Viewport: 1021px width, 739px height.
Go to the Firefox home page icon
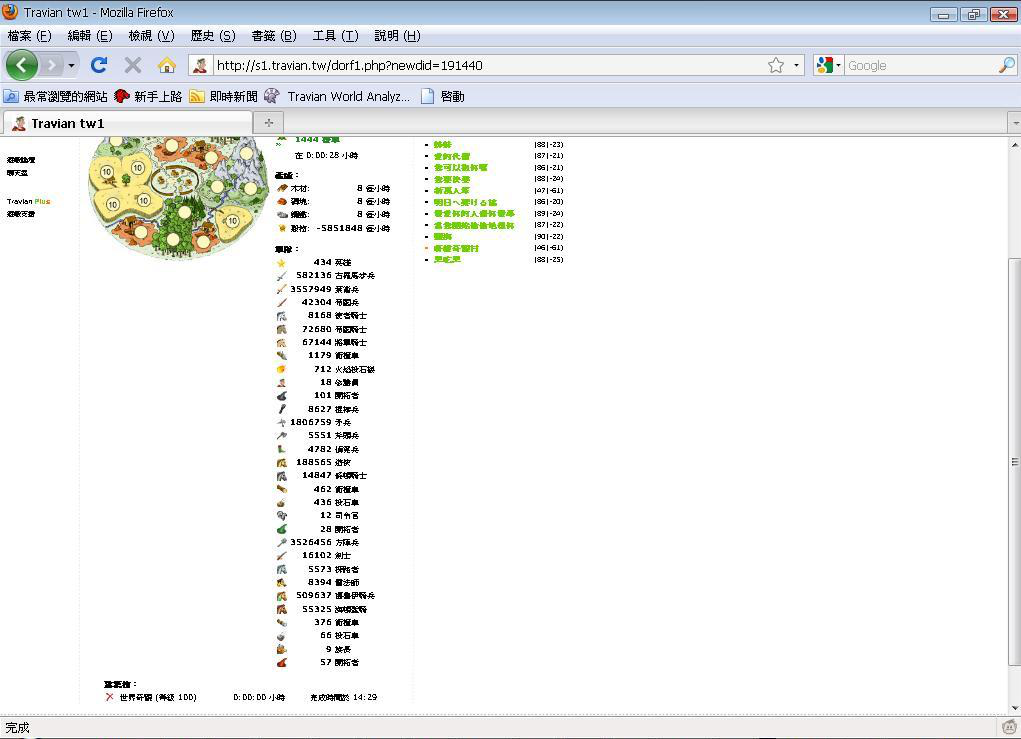coord(167,65)
